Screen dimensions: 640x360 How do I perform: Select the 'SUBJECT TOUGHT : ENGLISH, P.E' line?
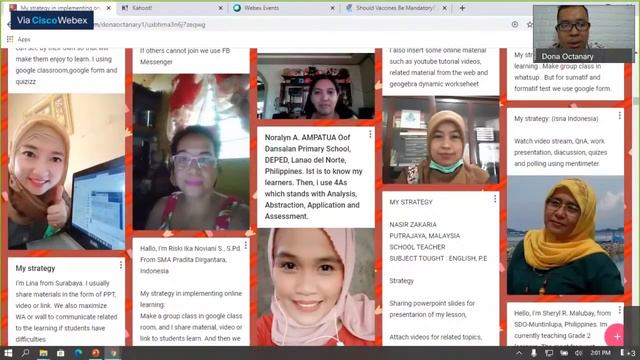(x=438, y=258)
